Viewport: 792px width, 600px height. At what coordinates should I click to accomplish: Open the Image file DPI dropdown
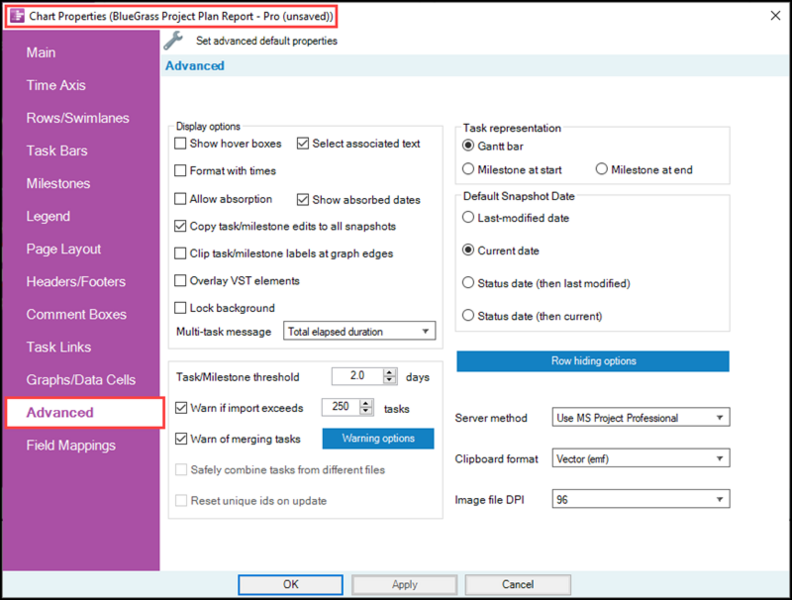[x=640, y=499]
